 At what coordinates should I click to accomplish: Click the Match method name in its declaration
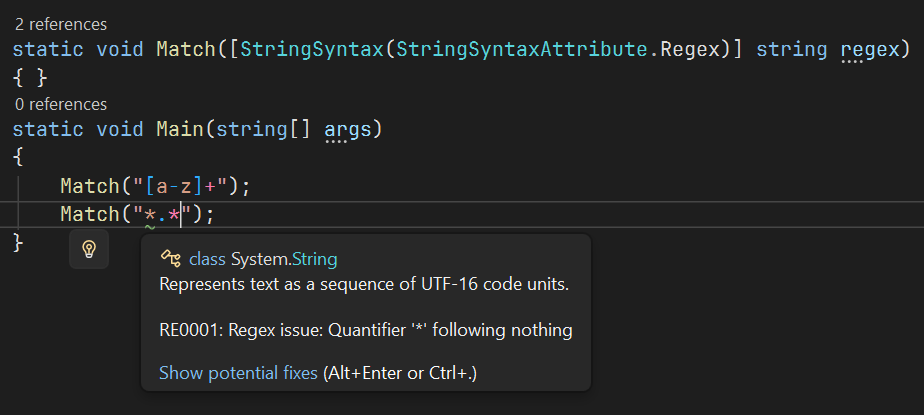point(185,49)
